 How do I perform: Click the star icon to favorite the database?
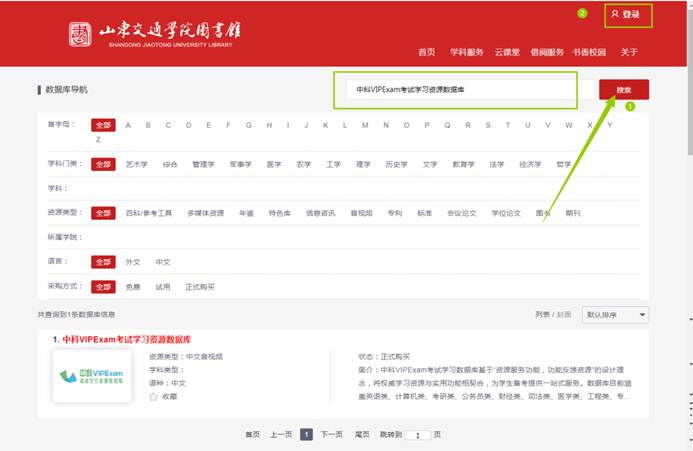[x=153, y=397]
